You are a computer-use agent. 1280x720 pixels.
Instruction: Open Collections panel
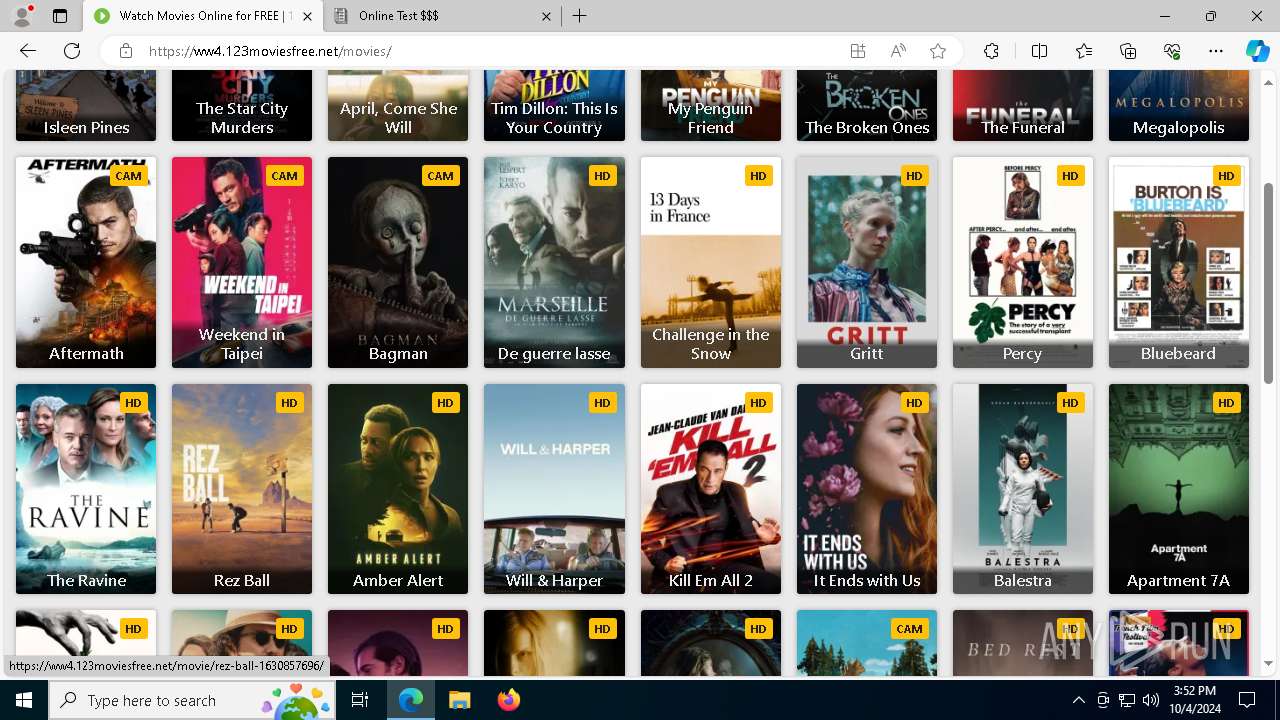[x=1128, y=51]
